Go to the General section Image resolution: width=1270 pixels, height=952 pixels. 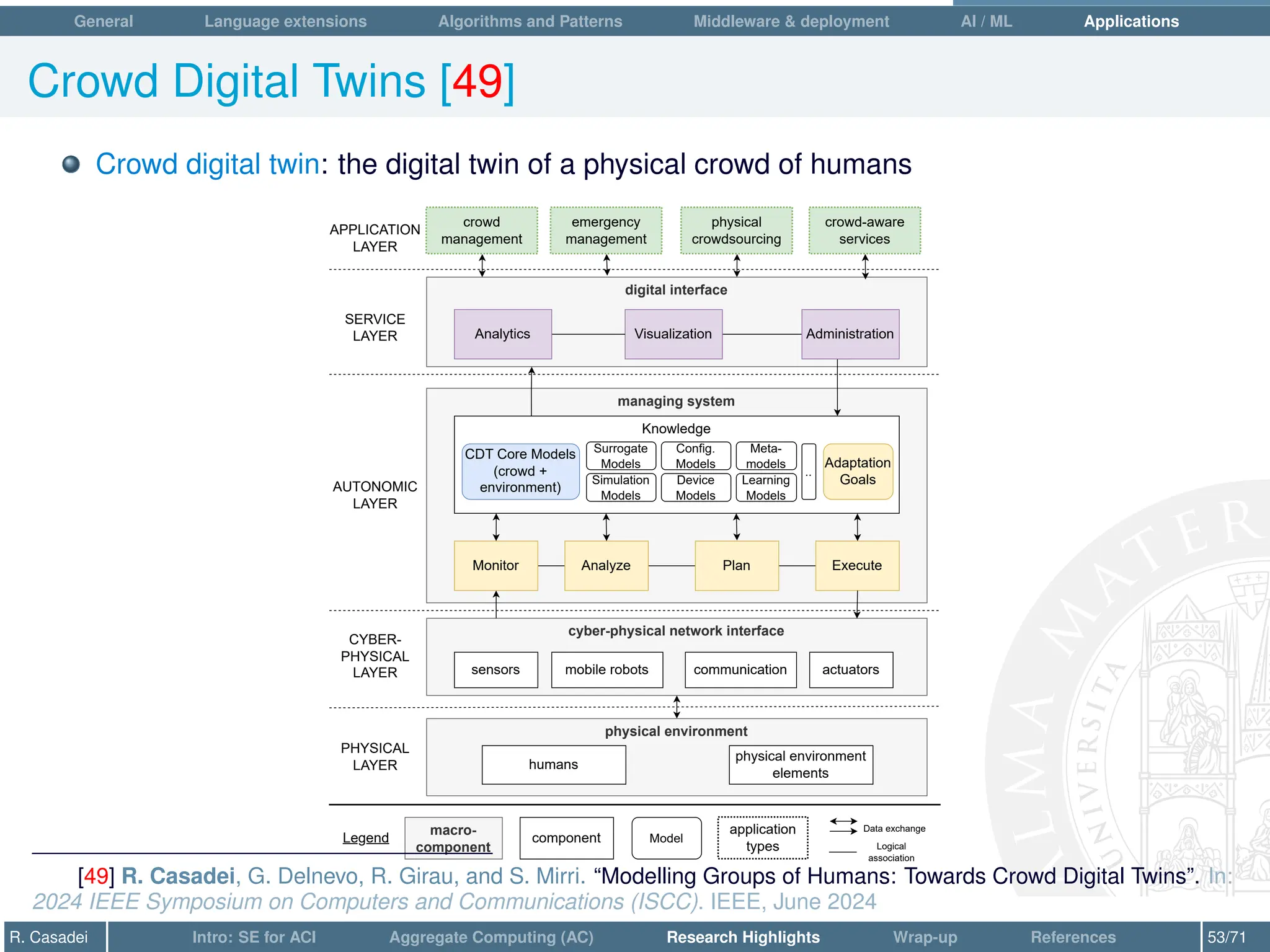[103, 22]
